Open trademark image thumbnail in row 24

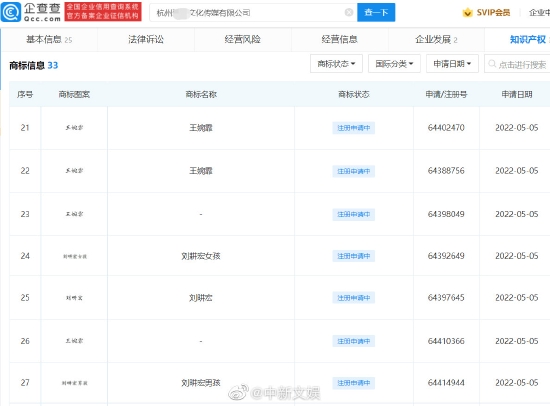[x=75, y=256]
